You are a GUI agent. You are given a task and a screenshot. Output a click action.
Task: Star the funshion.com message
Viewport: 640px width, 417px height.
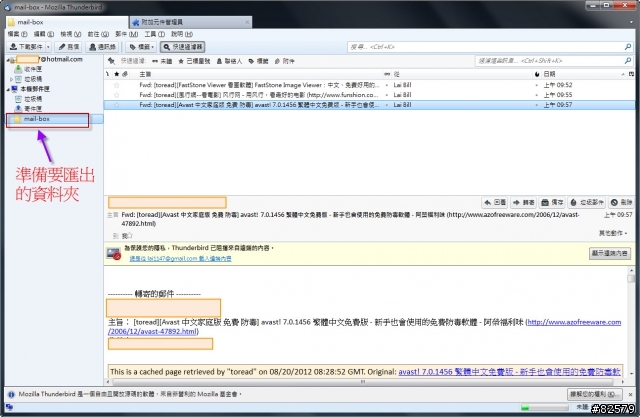[x=117, y=95]
